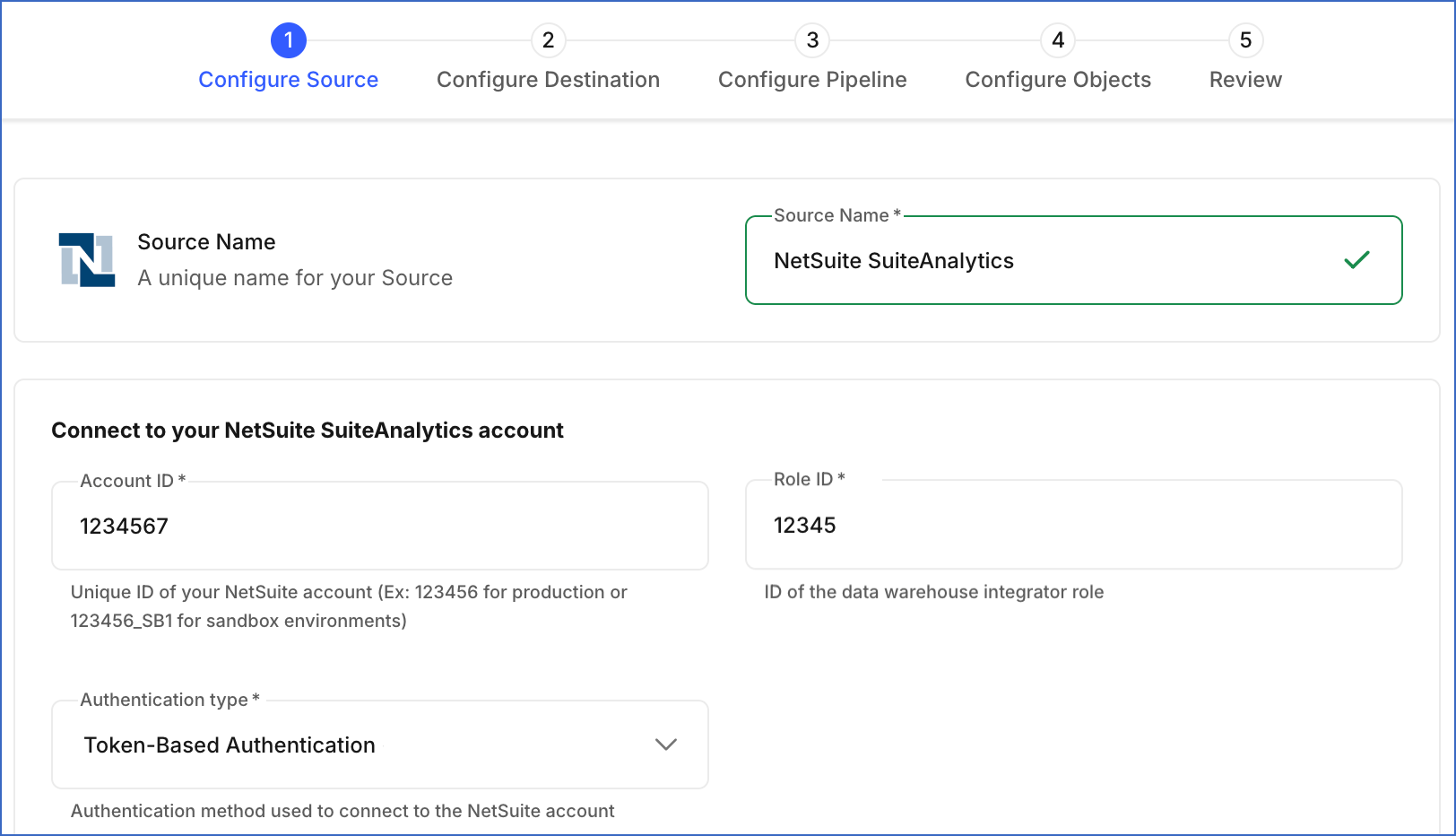Click the NetSuite logo icon

85,259
